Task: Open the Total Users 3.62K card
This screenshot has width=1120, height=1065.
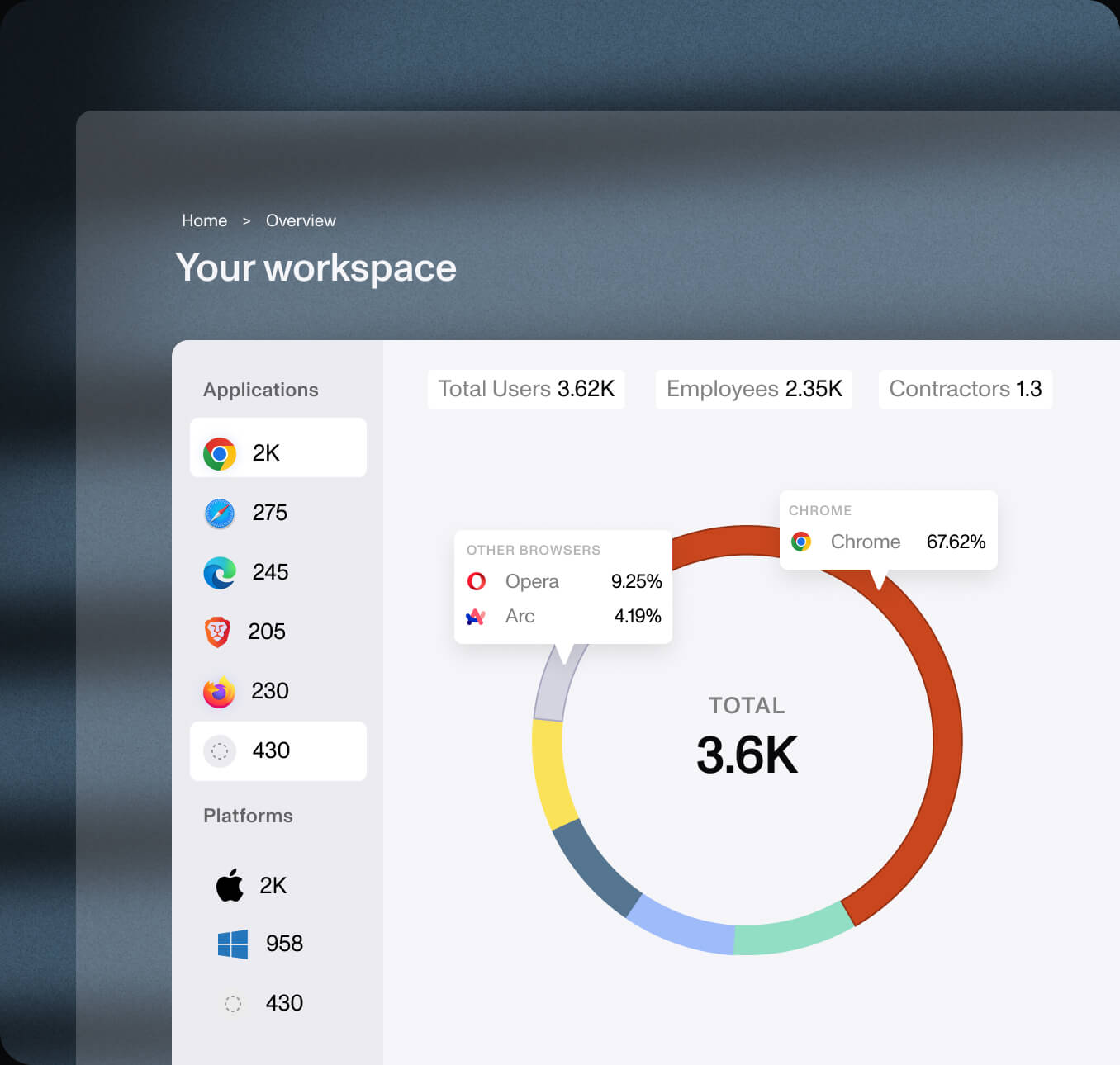Action: [526, 389]
